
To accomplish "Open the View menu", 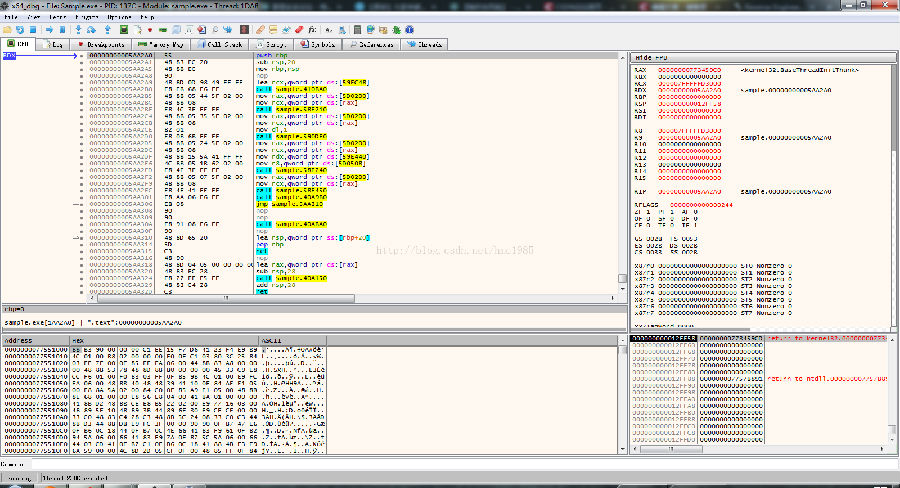I will pos(34,17).
